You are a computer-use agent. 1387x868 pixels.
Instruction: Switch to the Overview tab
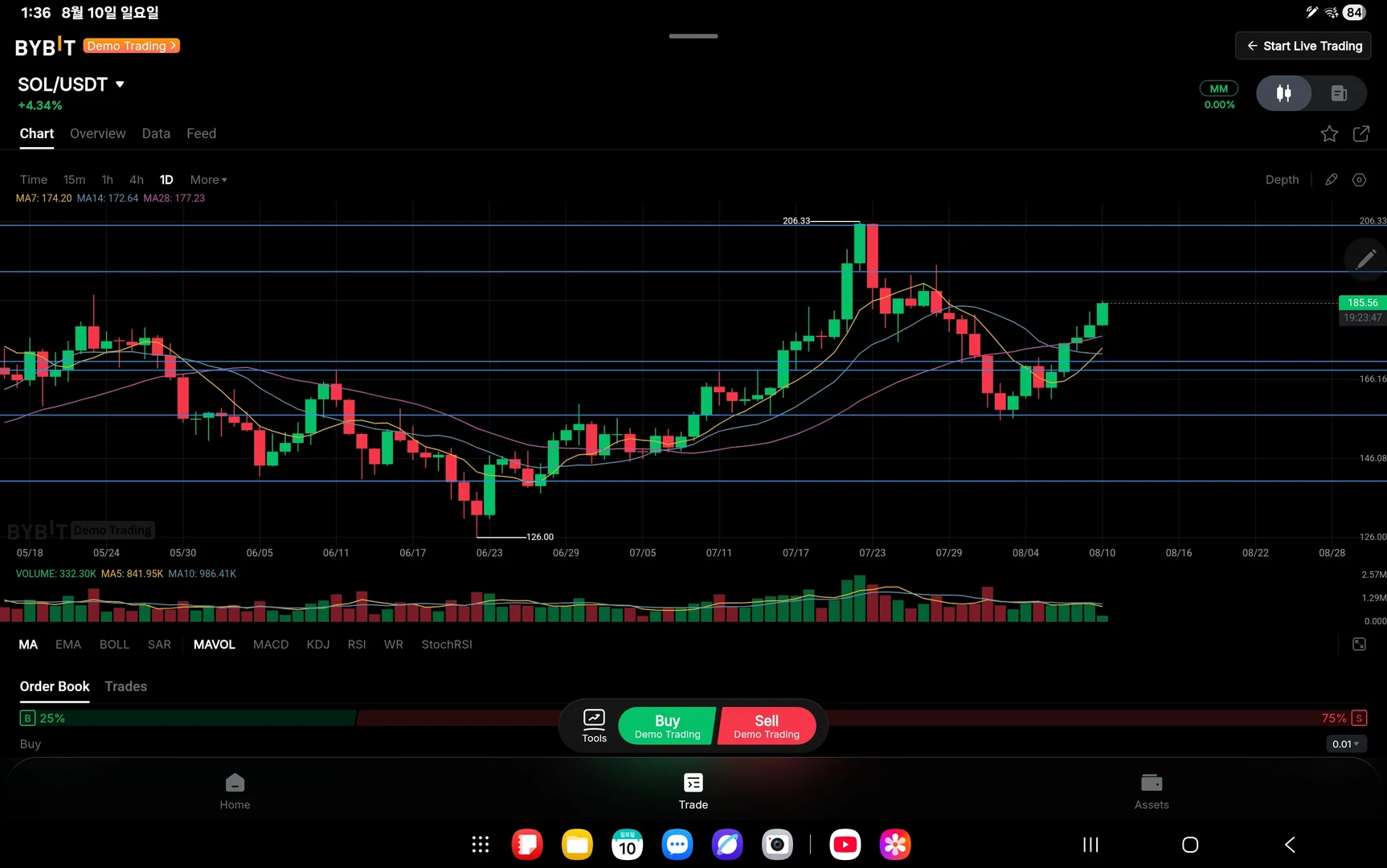[x=98, y=133]
